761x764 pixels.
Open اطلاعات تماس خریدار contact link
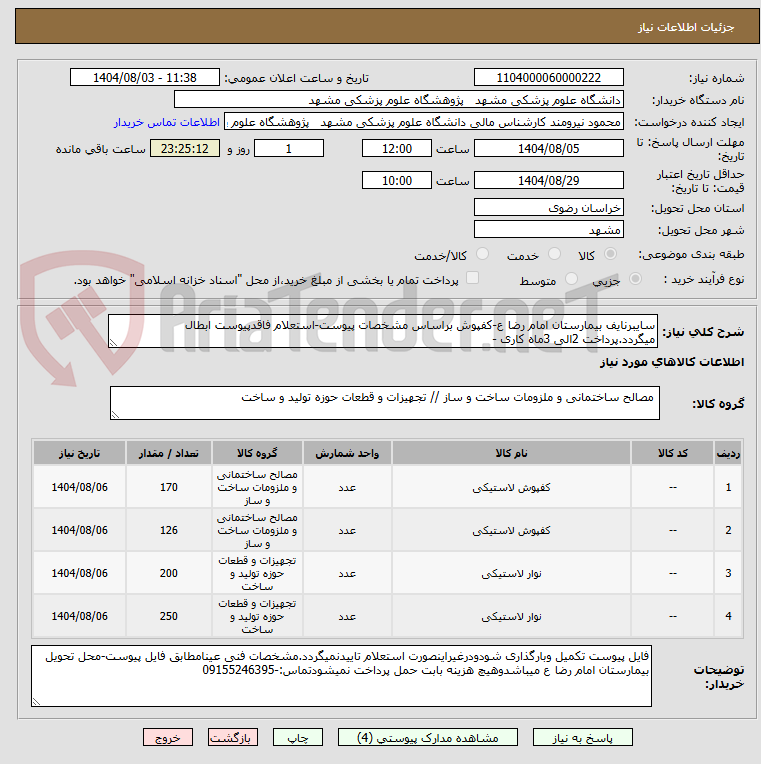pos(167,122)
